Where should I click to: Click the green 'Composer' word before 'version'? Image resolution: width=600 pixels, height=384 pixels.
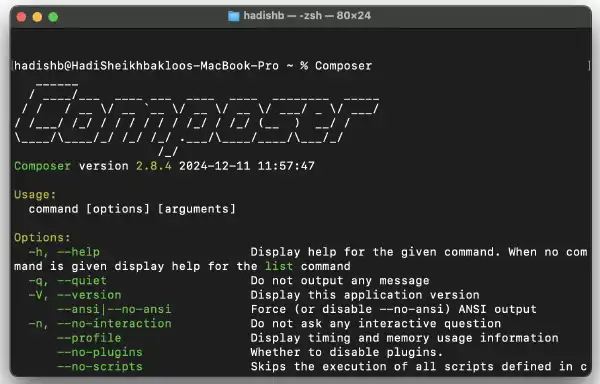click(x=42, y=166)
